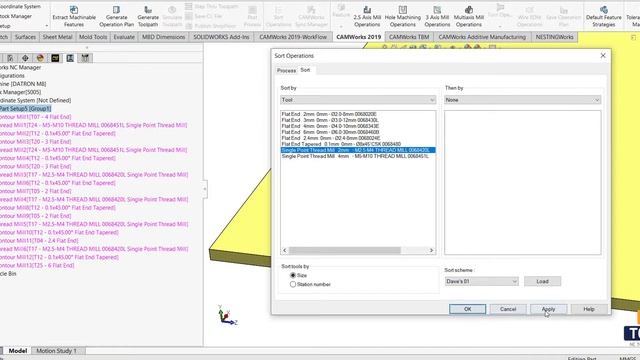Switch to Motion Study 1 tab

(56, 351)
